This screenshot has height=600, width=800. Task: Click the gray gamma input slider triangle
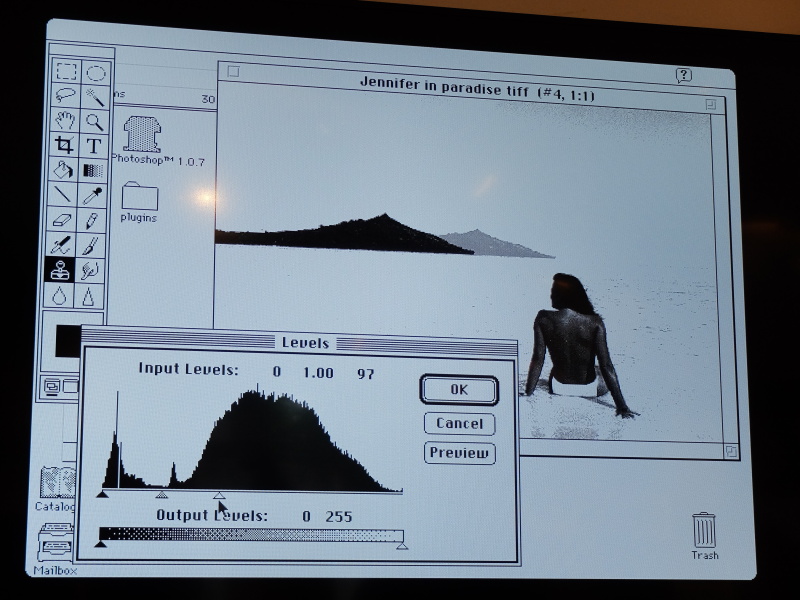click(x=162, y=494)
